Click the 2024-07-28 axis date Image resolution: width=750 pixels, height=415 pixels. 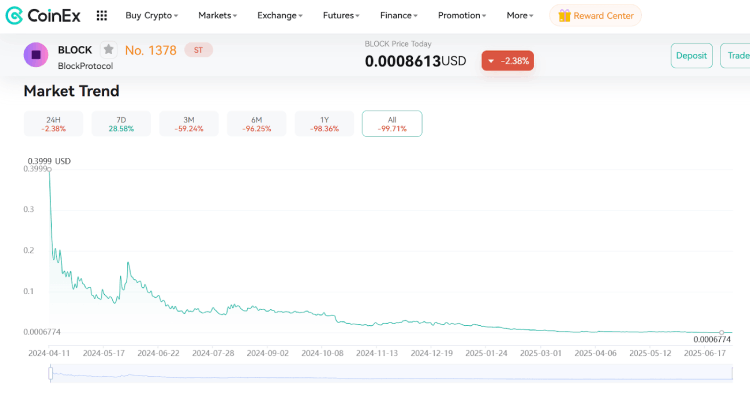tap(213, 353)
